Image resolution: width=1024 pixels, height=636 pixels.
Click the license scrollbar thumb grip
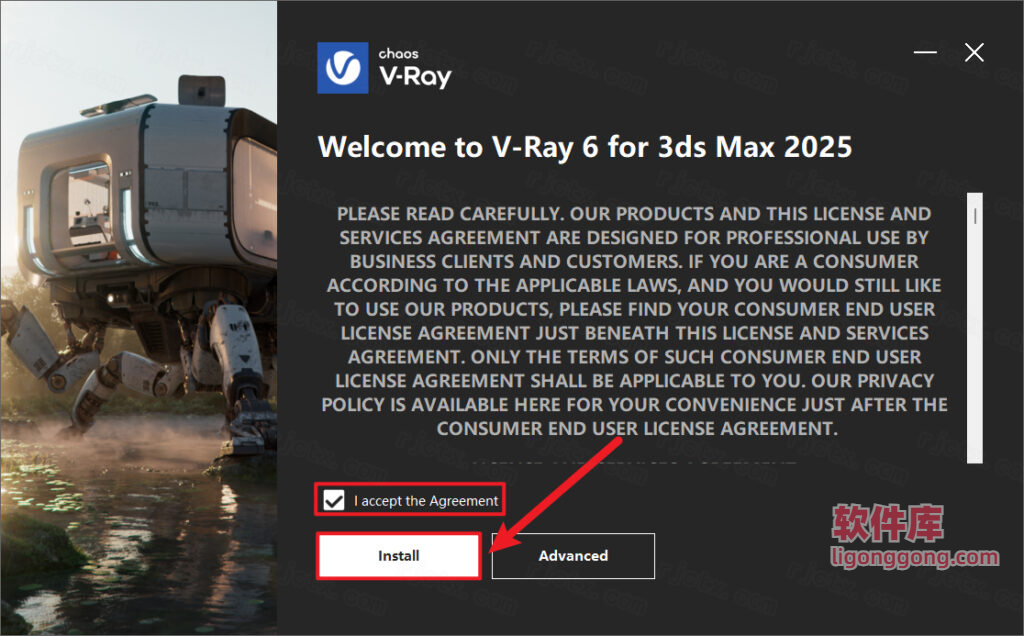975,216
